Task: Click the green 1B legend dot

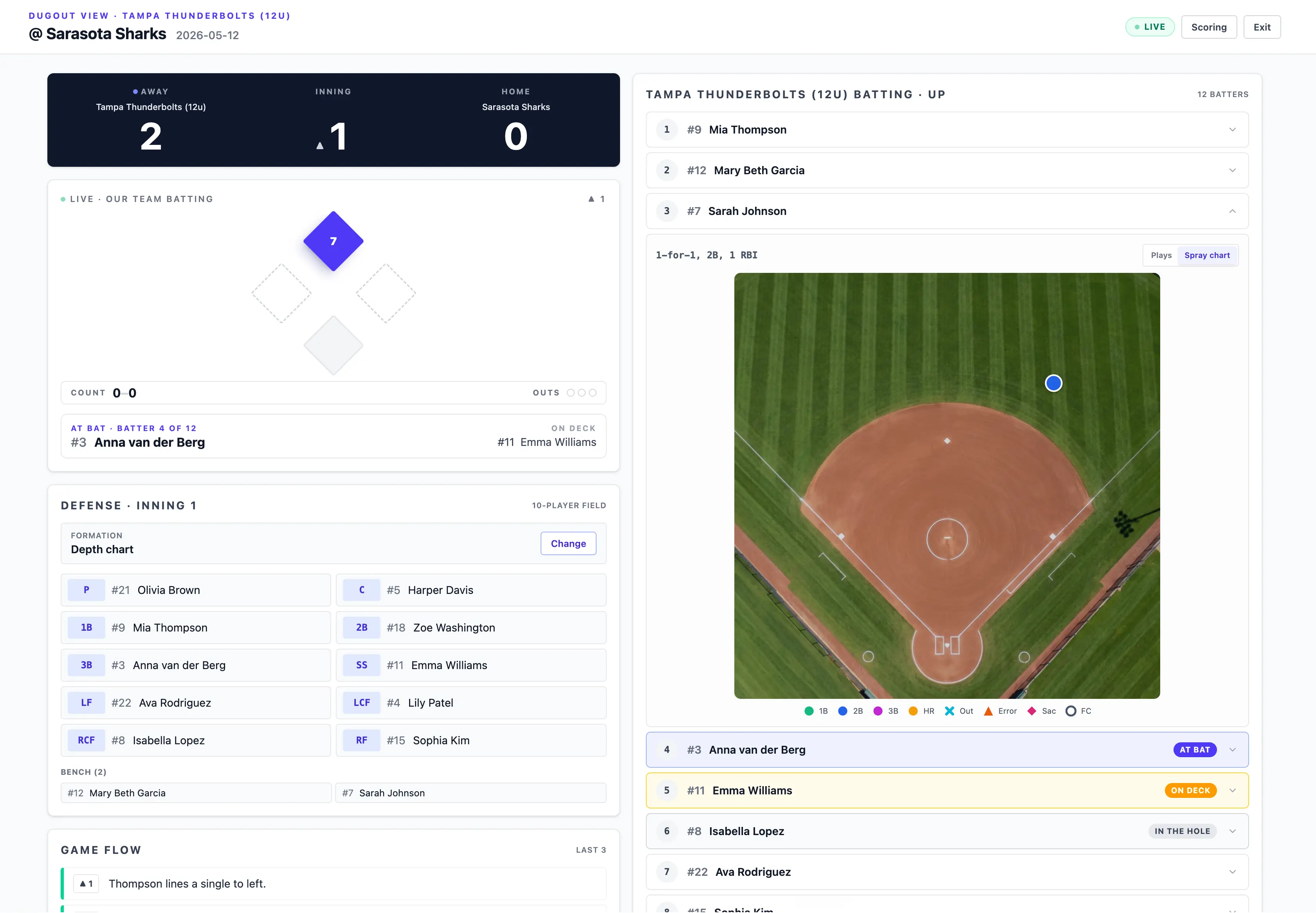Action: pos(809,711)
